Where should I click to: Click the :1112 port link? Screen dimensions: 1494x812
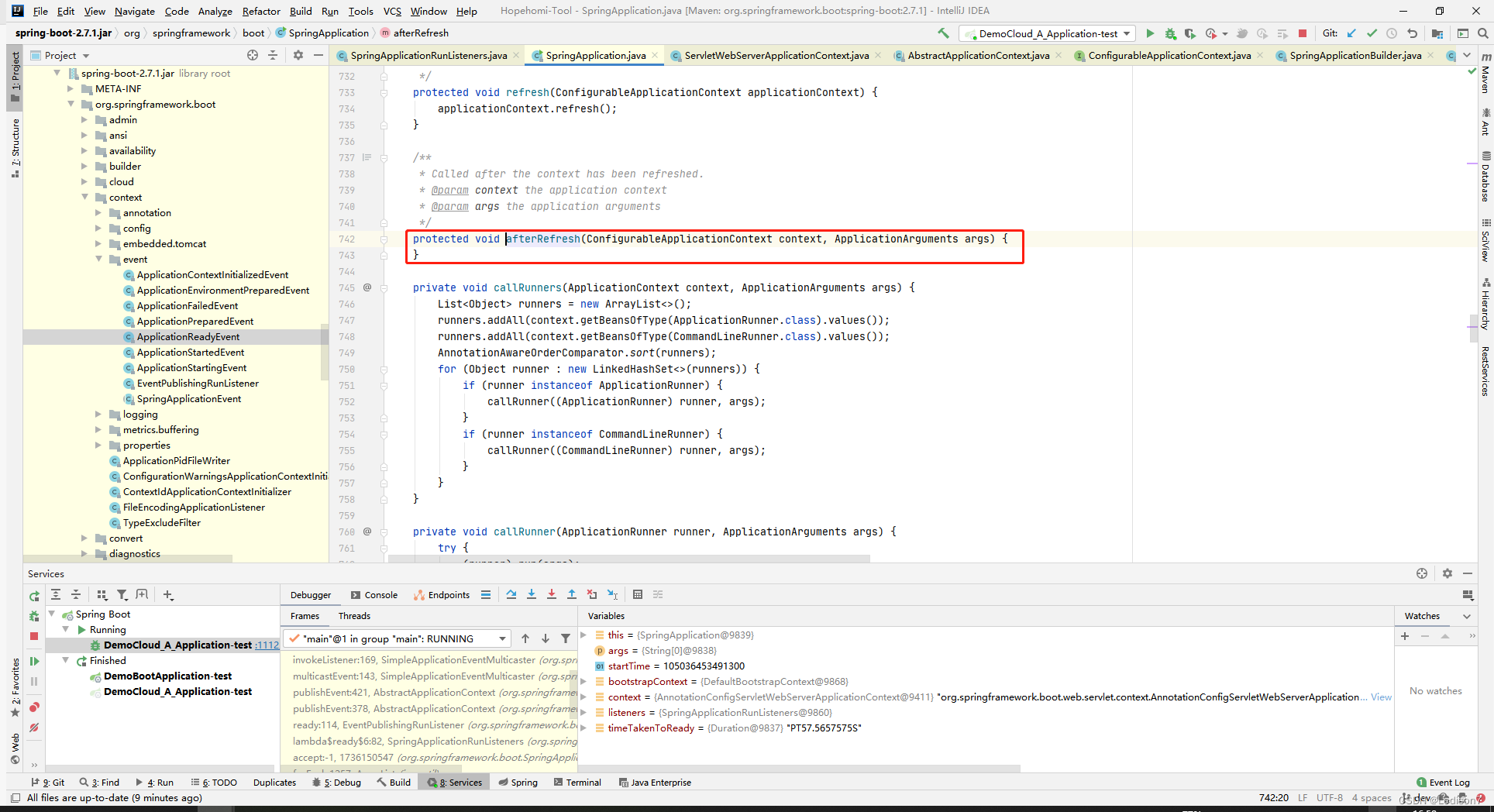(267, 645)
